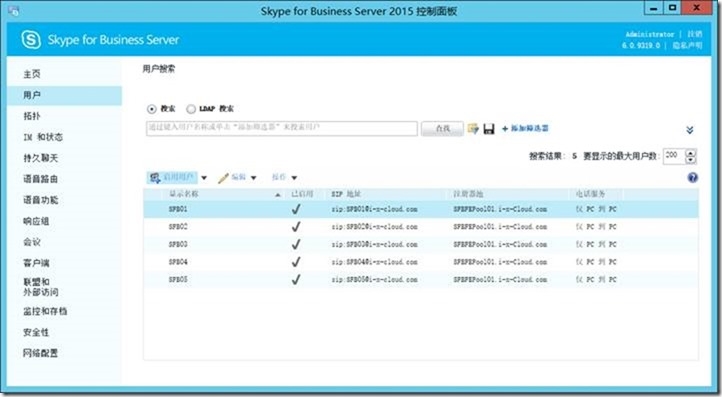Click the window icon in the title bar
722x397 pixels.
pyautogui.click(x=13, y=11)
